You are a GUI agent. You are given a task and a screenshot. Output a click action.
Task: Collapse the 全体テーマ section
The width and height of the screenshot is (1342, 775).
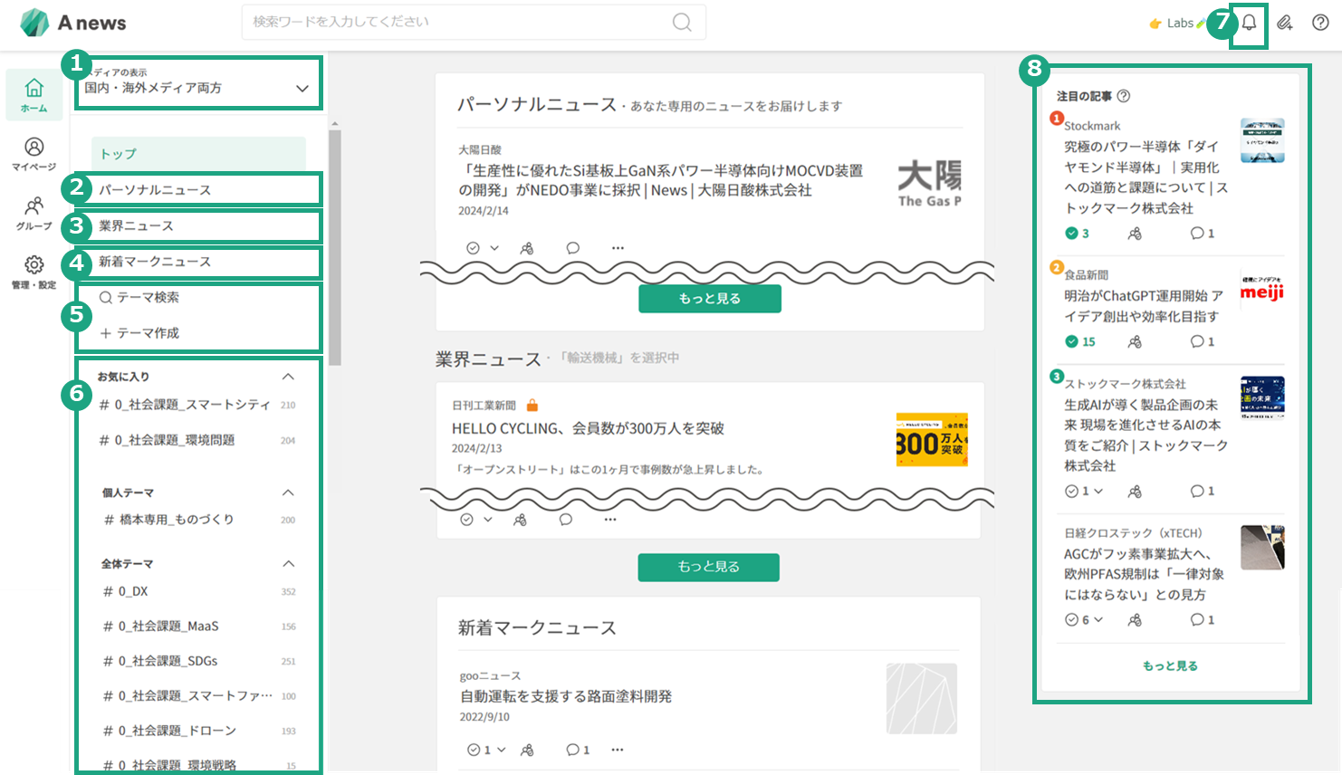point(288,564)
